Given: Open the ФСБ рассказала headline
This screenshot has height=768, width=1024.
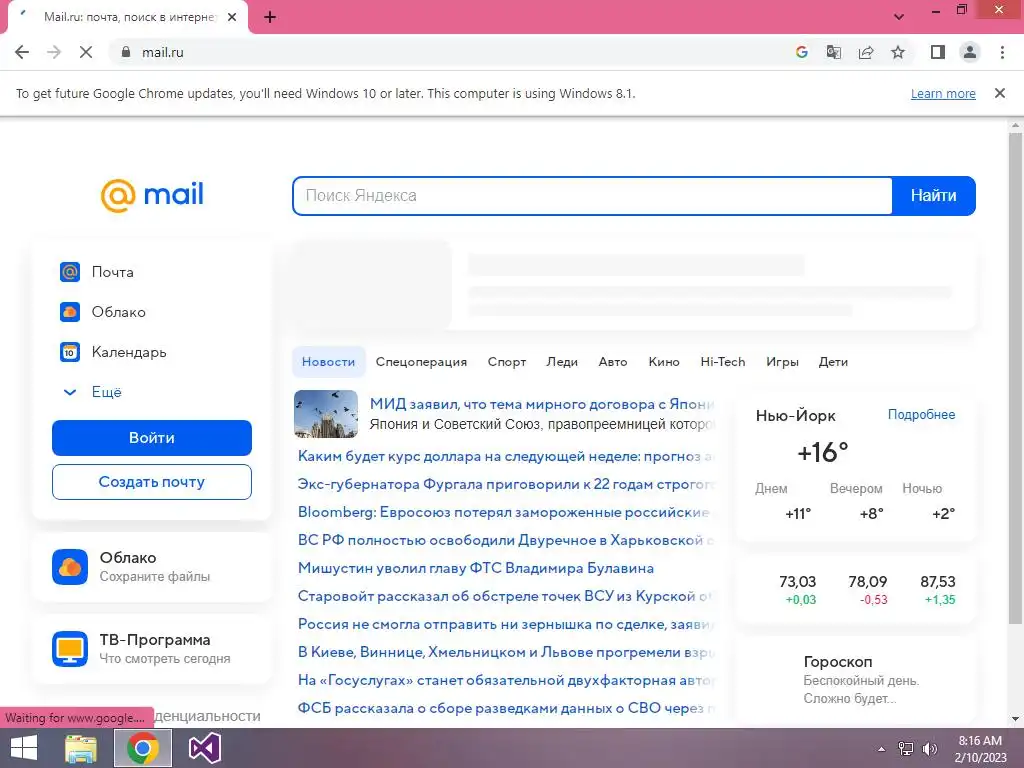Looking at the screenshot, I should click(506, 709).
